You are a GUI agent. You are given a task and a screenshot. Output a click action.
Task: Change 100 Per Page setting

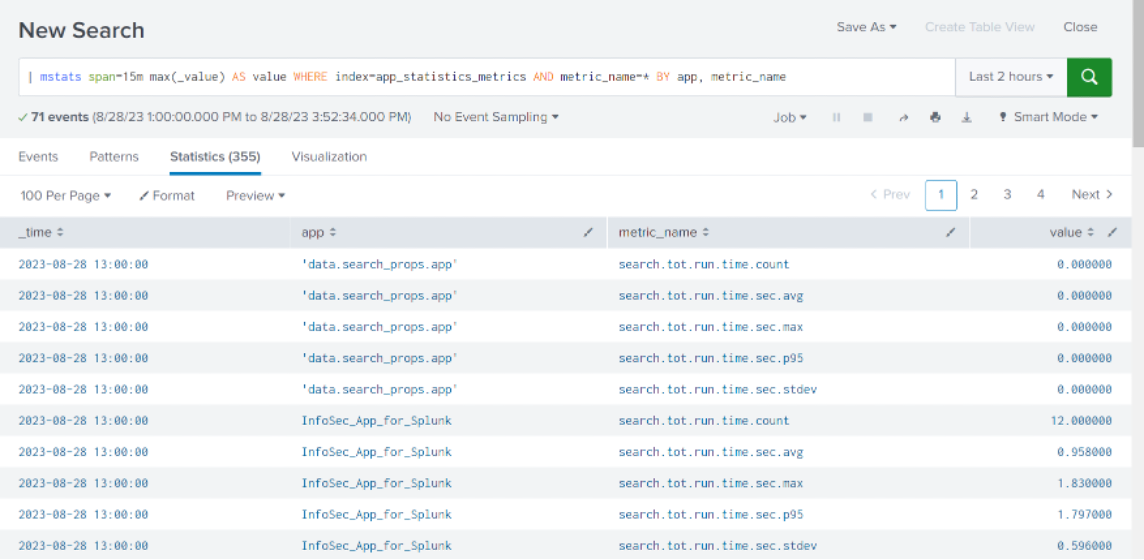[65, 195]
